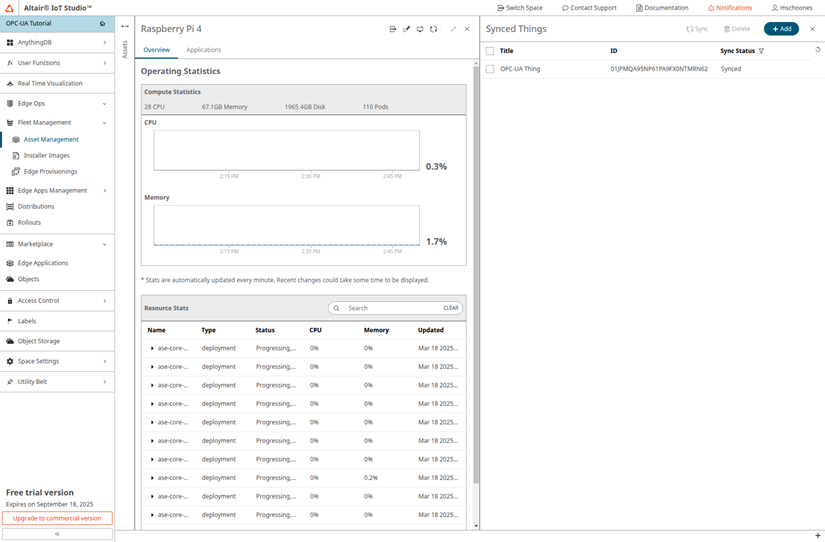Viewport: 825px width, 542px height.
Task: Click the Fleet Management icon
Action: [9, 123]
